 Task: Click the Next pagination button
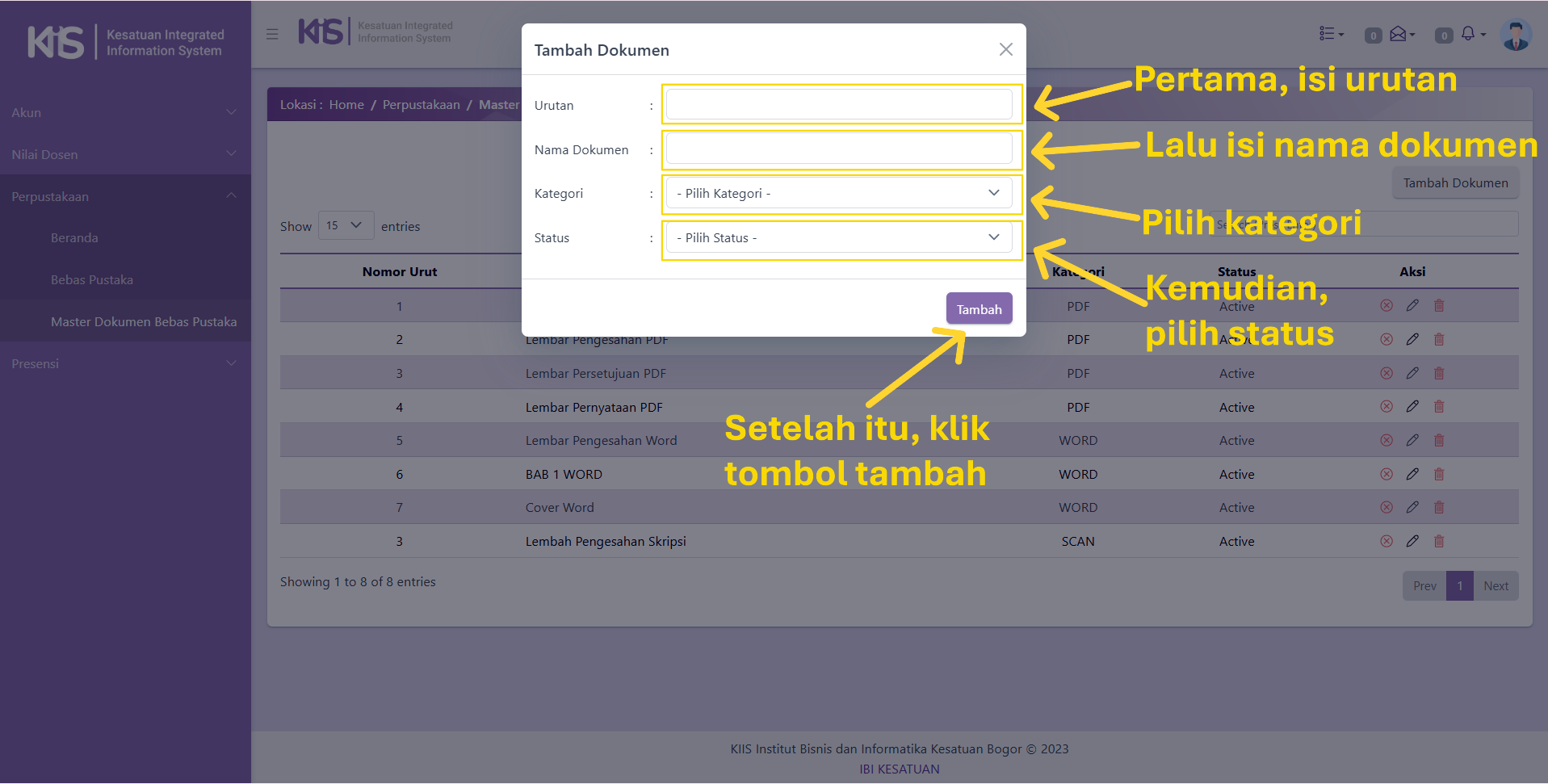click(x=1496, y=585)
